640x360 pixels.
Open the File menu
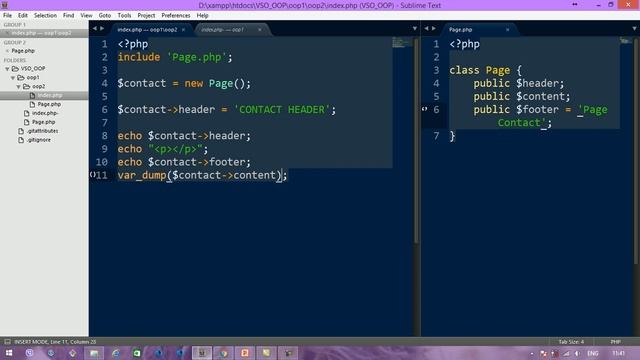[x=7, y=16]
